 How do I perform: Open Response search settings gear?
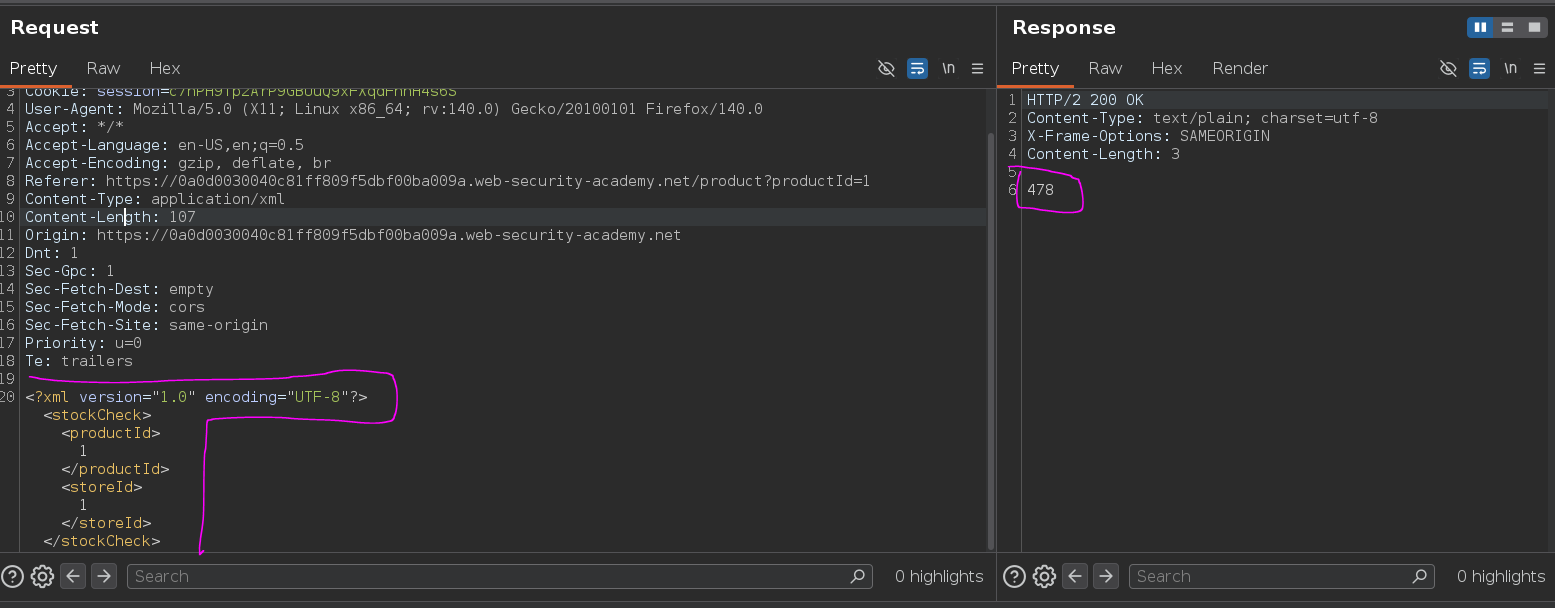coord(1044,576)
